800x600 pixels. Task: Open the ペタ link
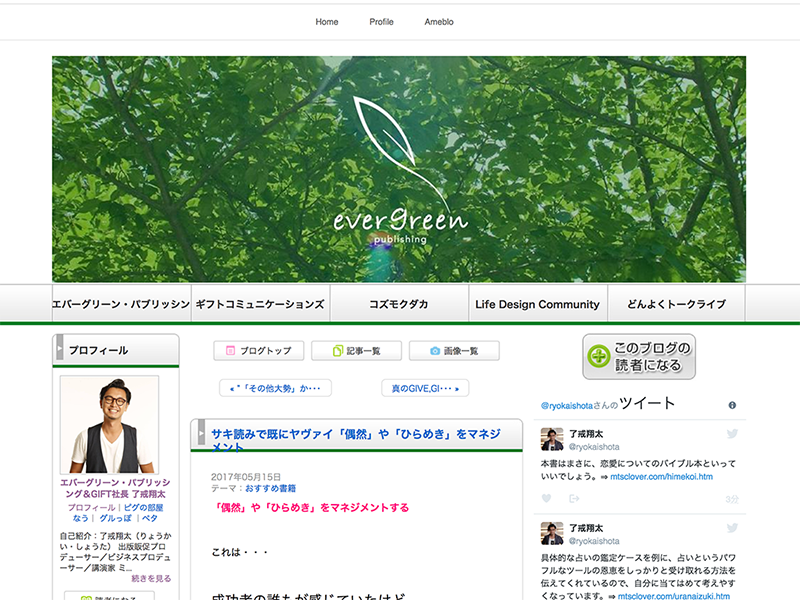149,518
